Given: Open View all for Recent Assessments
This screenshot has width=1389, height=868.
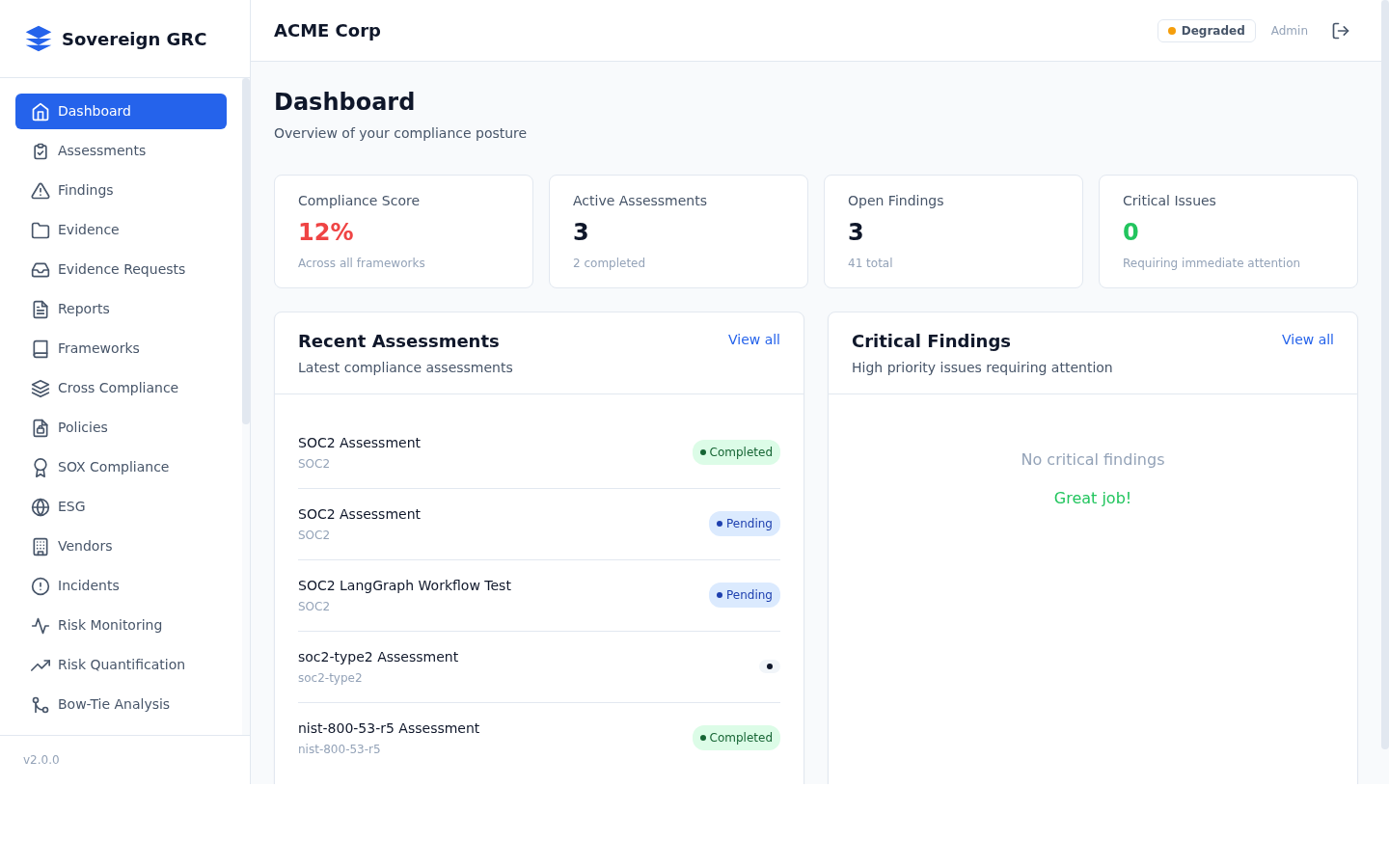Looking at the screenshot, I should click(753, 339).
